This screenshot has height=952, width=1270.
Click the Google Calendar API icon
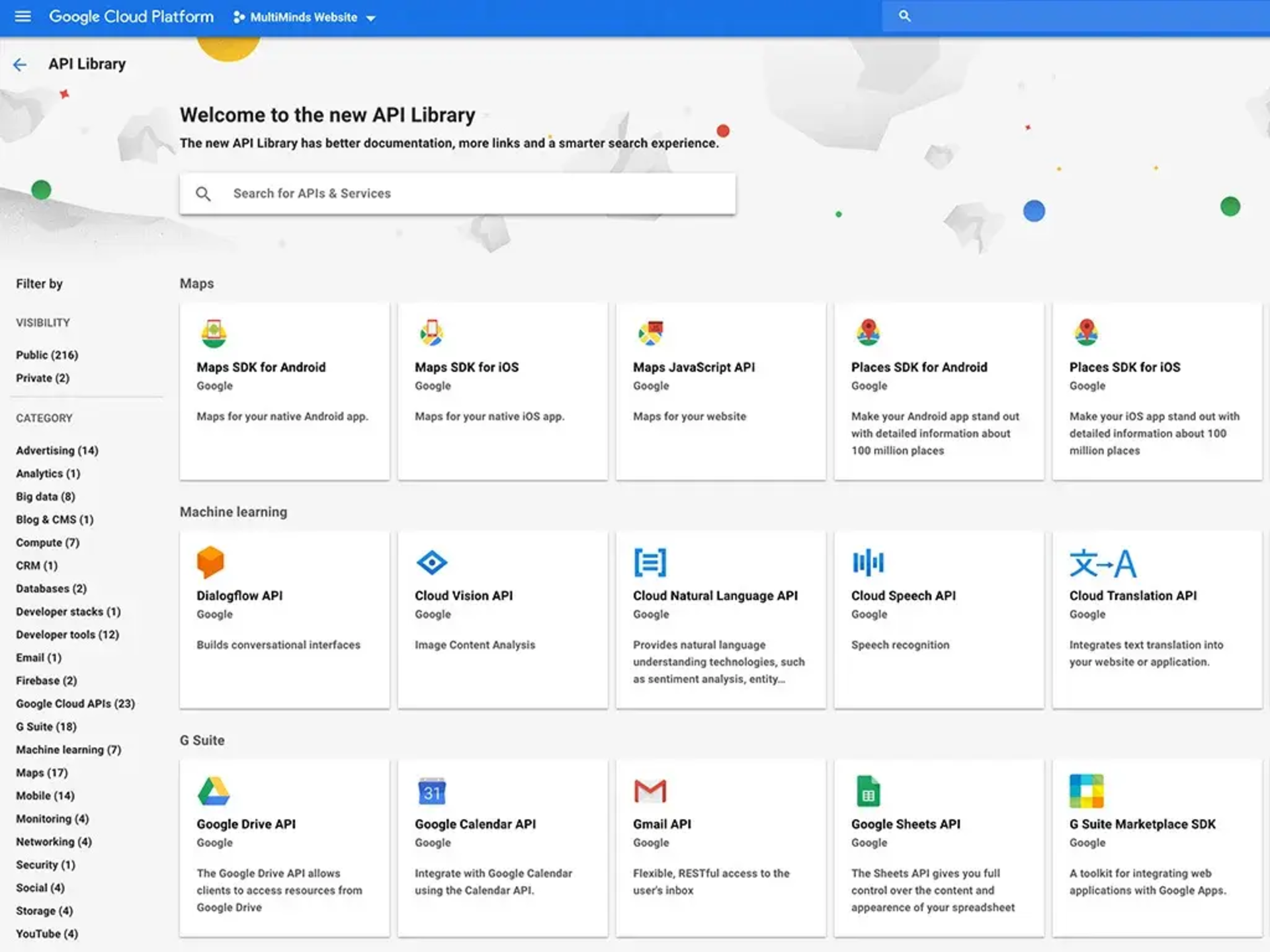pyautogui.click(x=431, y=791)
